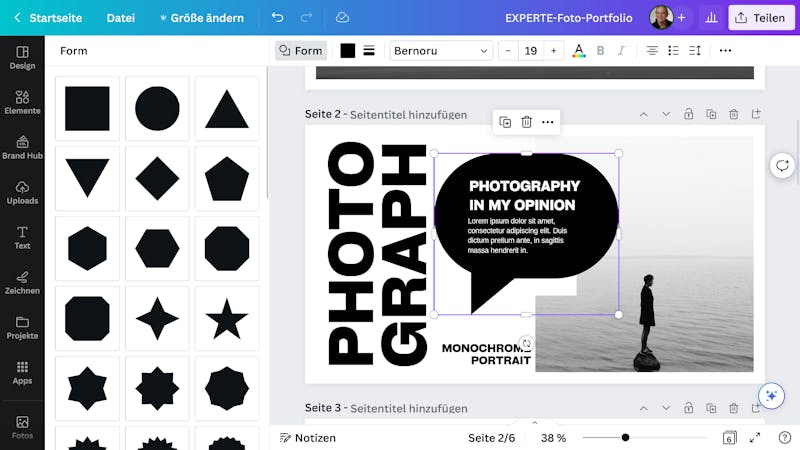Add collaborator with plus icon

coord(682,18)
